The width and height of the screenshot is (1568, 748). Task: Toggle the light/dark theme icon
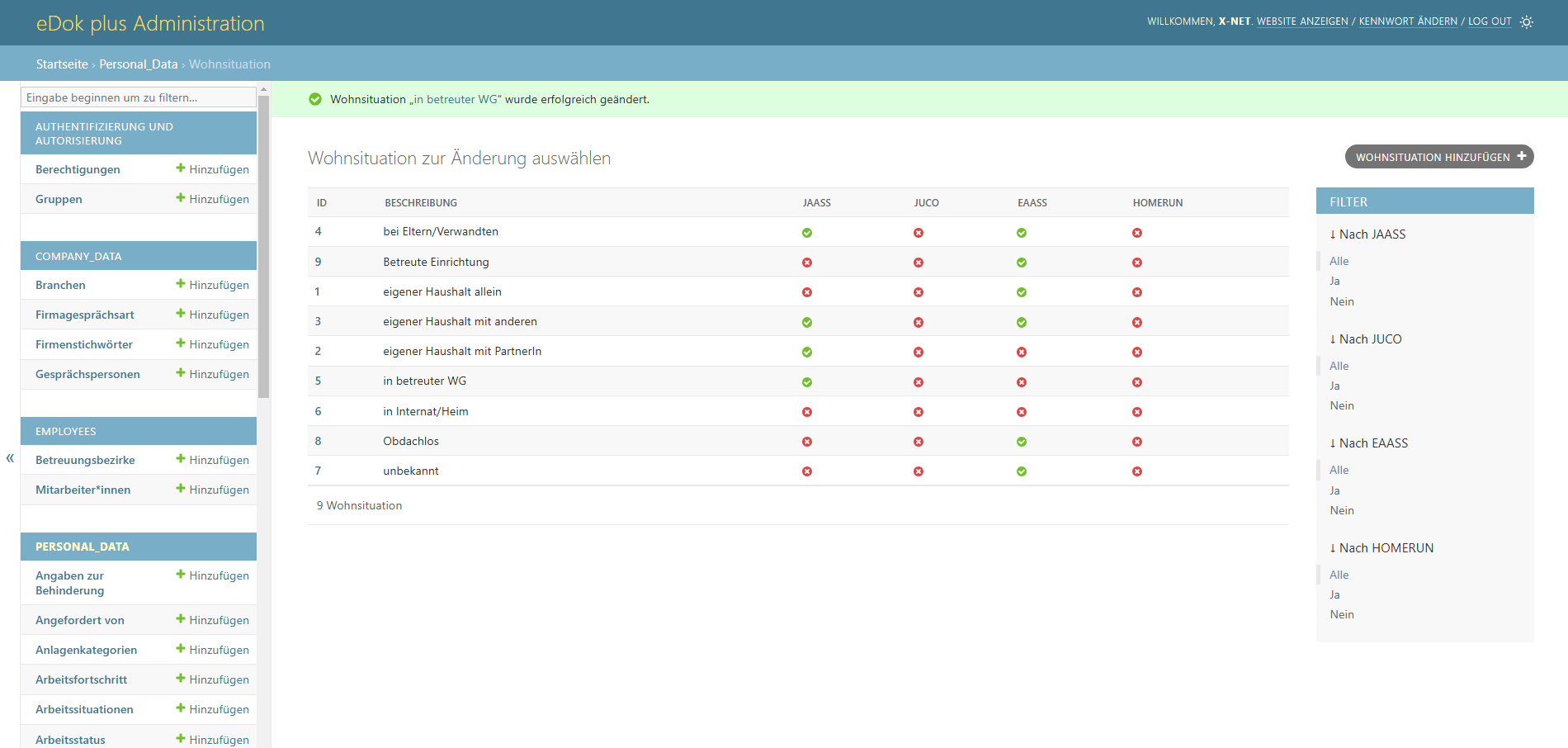click(x=1527, y=22)
